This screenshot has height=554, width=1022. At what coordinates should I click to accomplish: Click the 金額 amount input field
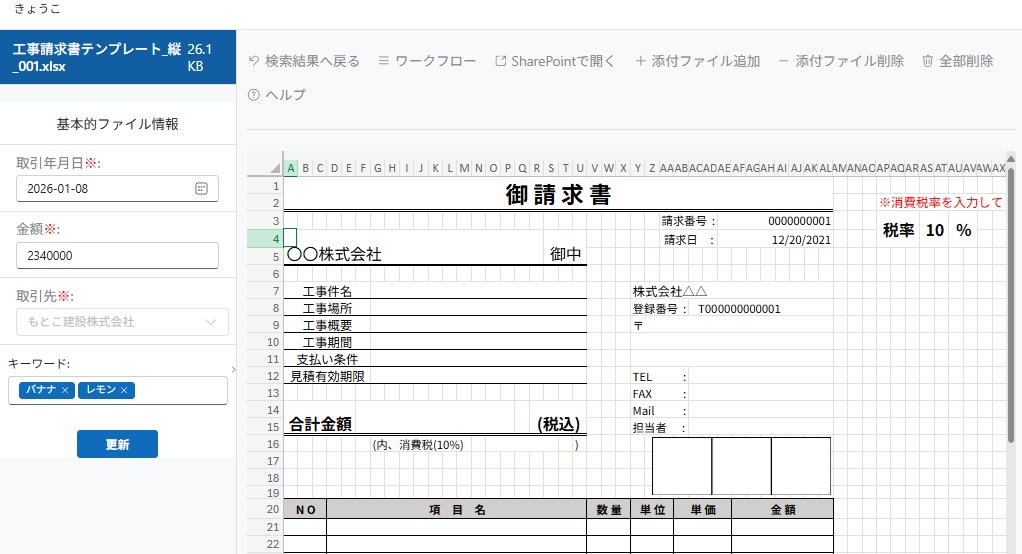[x=117, y=255]
